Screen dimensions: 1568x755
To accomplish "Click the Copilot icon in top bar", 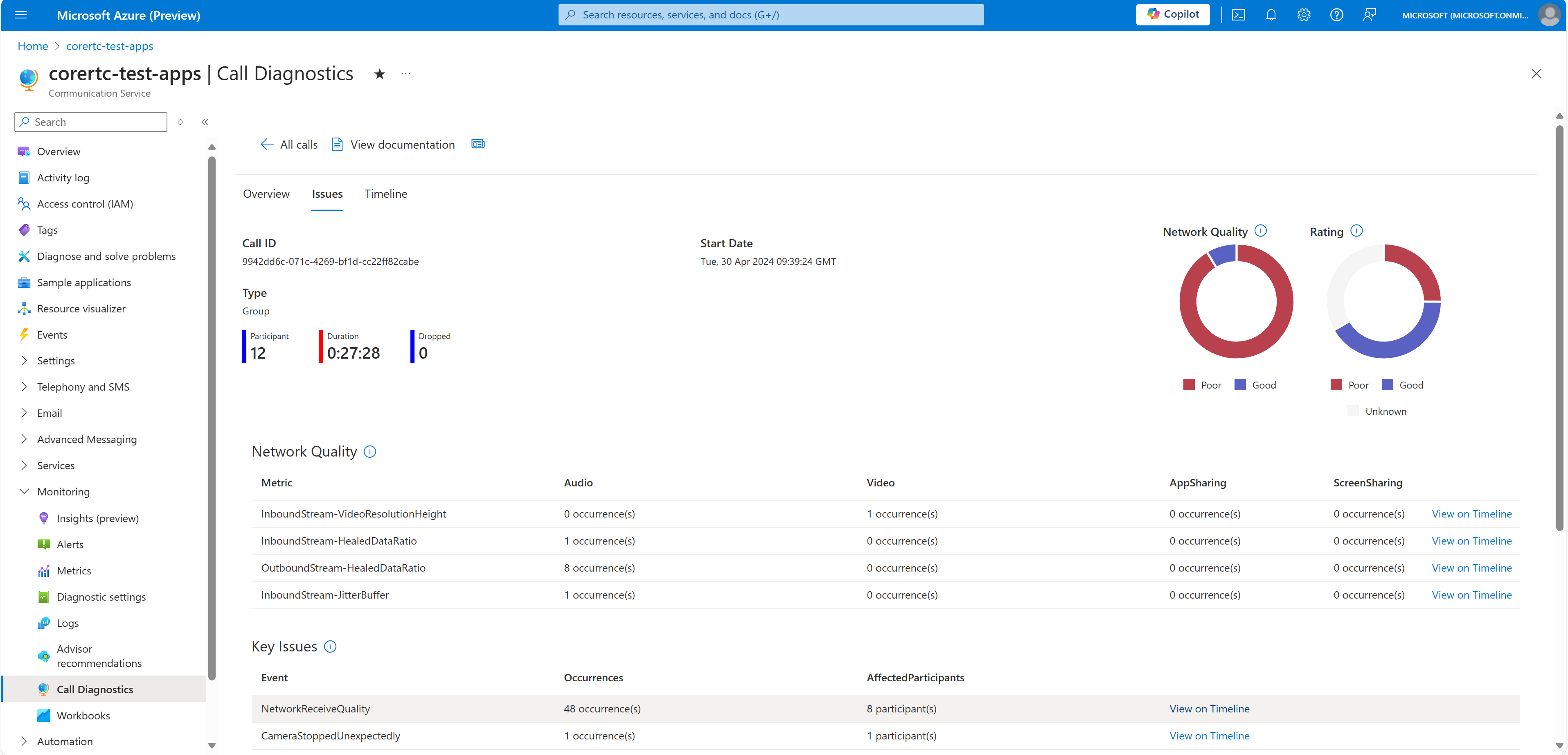I will coord(1175,14).
